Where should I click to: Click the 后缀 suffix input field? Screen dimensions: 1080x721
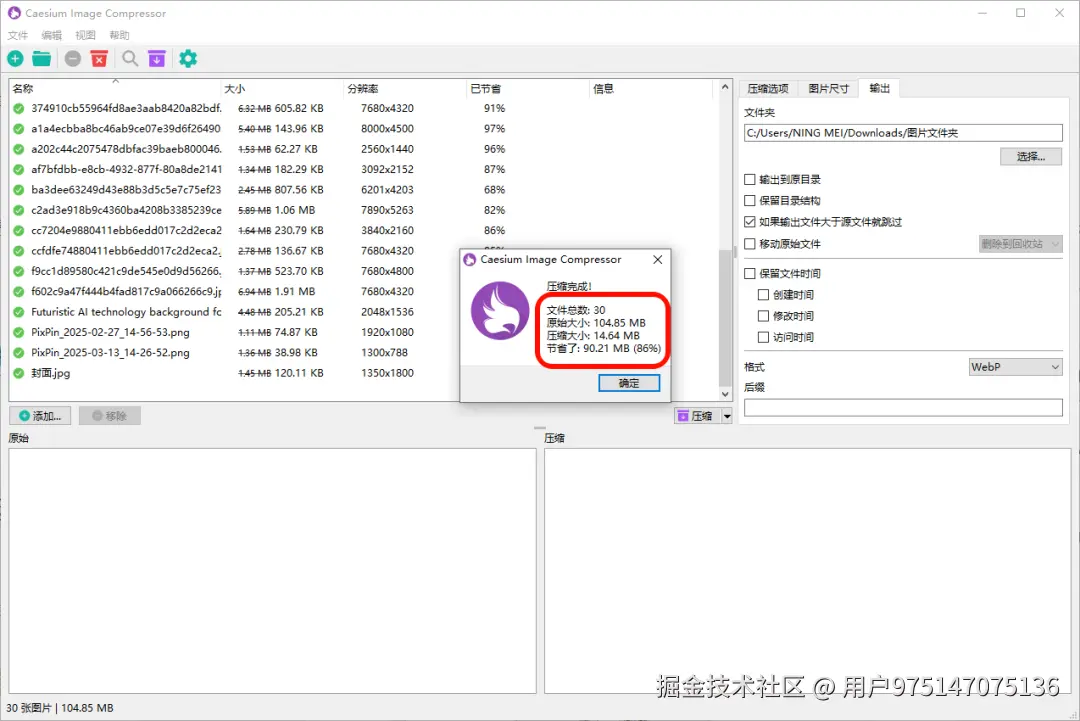click(x=903, y=408)
